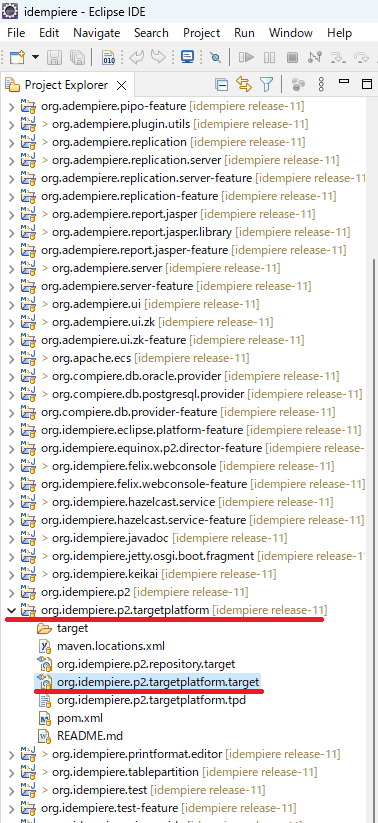Close the Project Explorer tab
378x823 pixels.
click(121, 85)
